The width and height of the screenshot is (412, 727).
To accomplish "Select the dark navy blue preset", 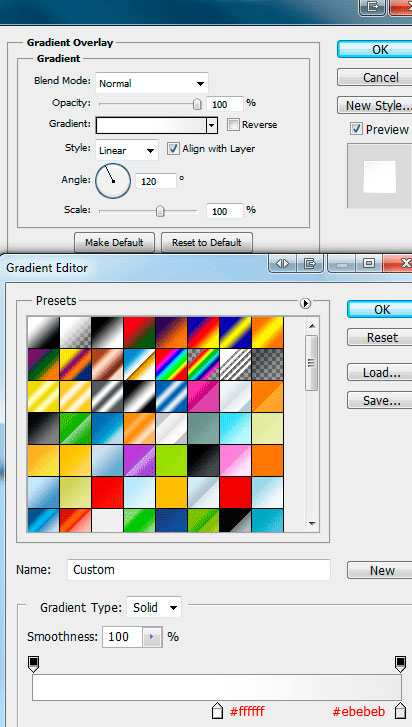I will (171, 520).
